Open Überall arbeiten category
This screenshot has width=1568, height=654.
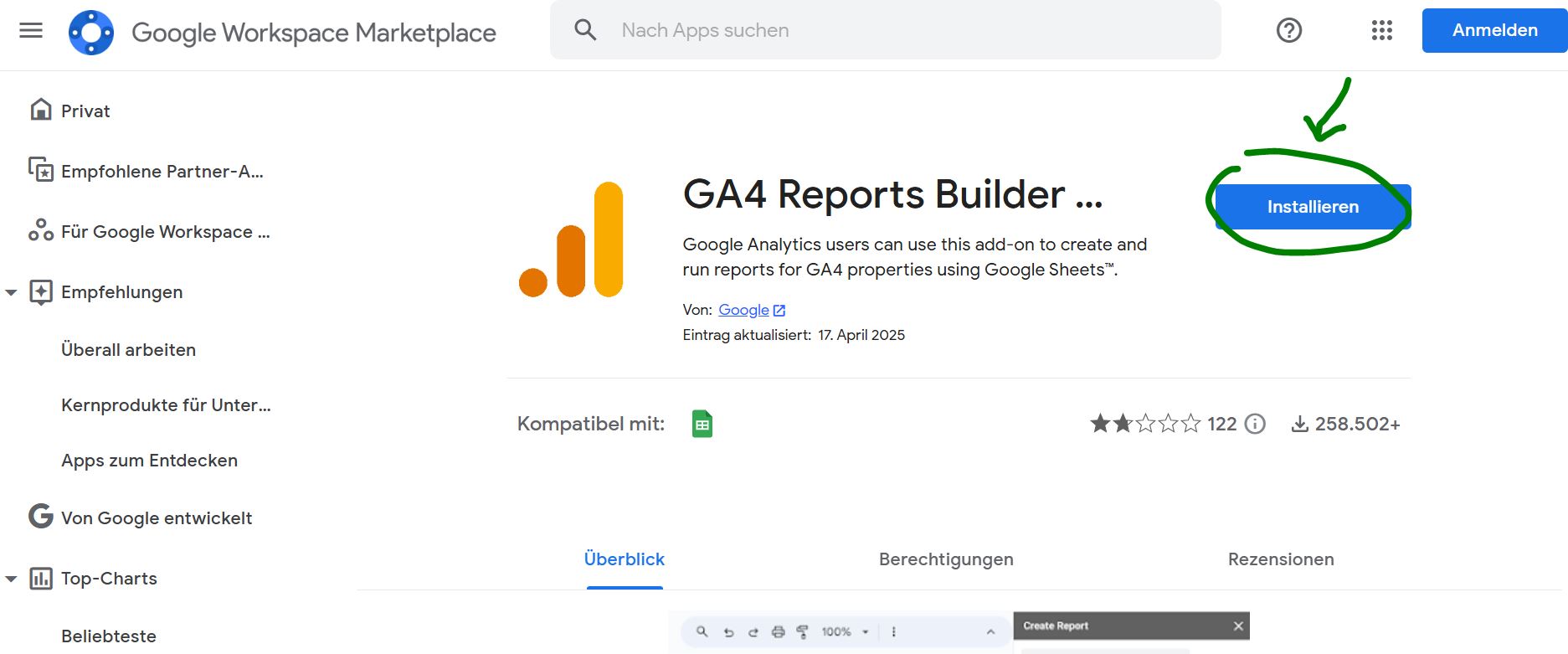coord(128,350)
